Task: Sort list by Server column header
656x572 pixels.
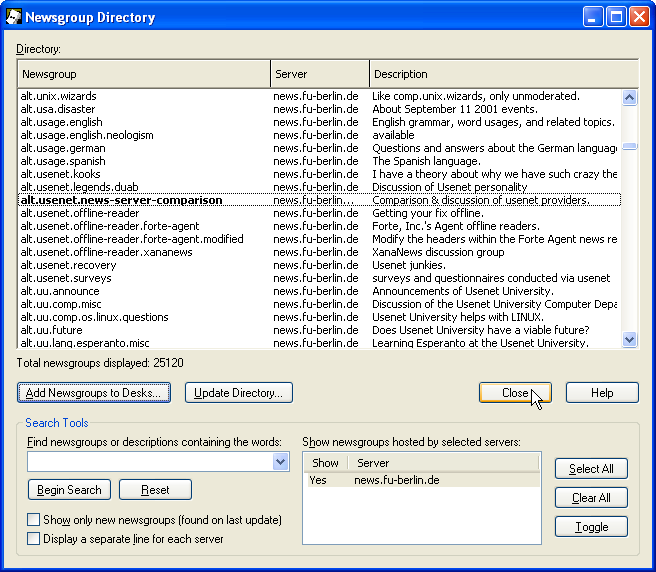Action: tap(319, 74)
